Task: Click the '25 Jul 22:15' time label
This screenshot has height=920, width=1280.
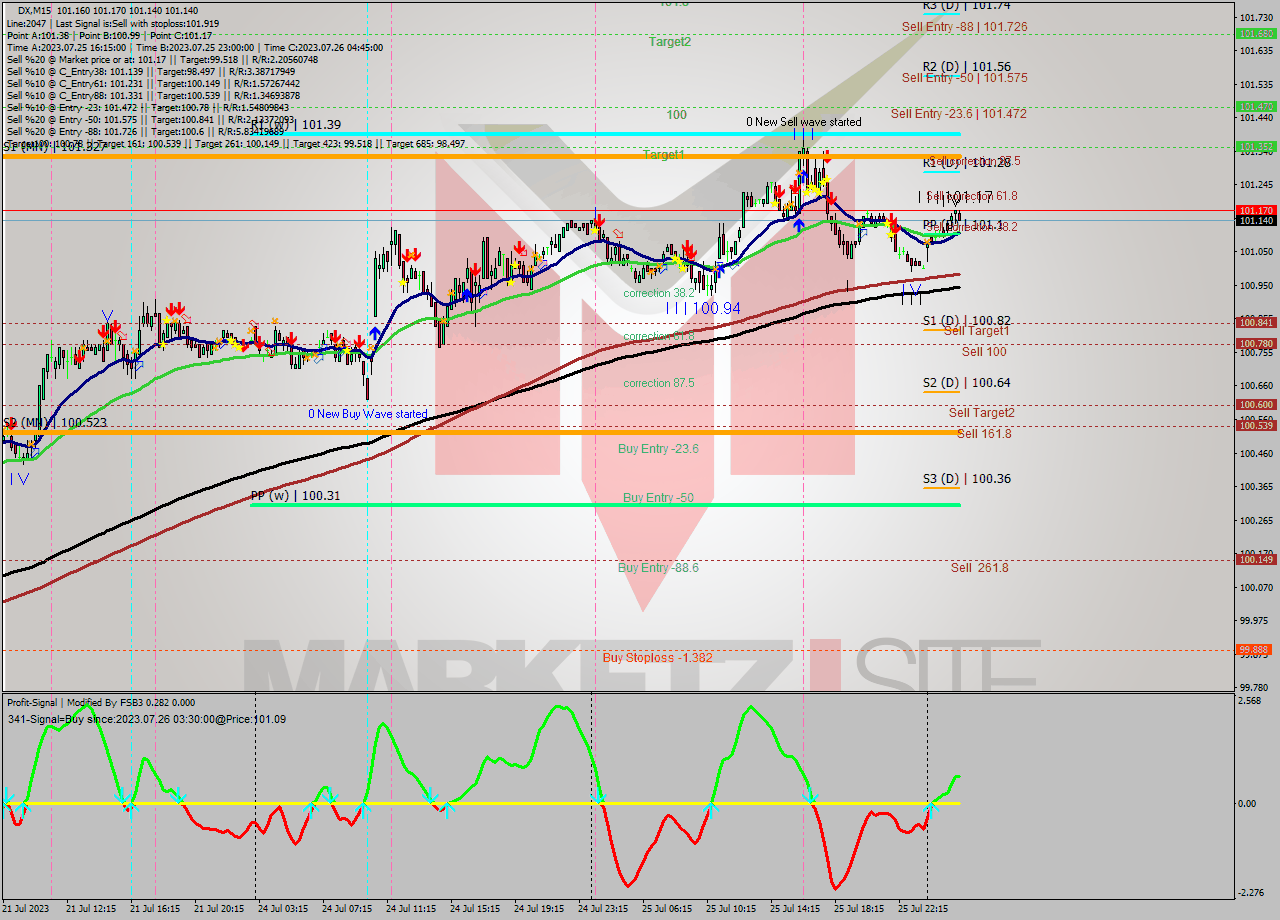Action: click(923, 909)
